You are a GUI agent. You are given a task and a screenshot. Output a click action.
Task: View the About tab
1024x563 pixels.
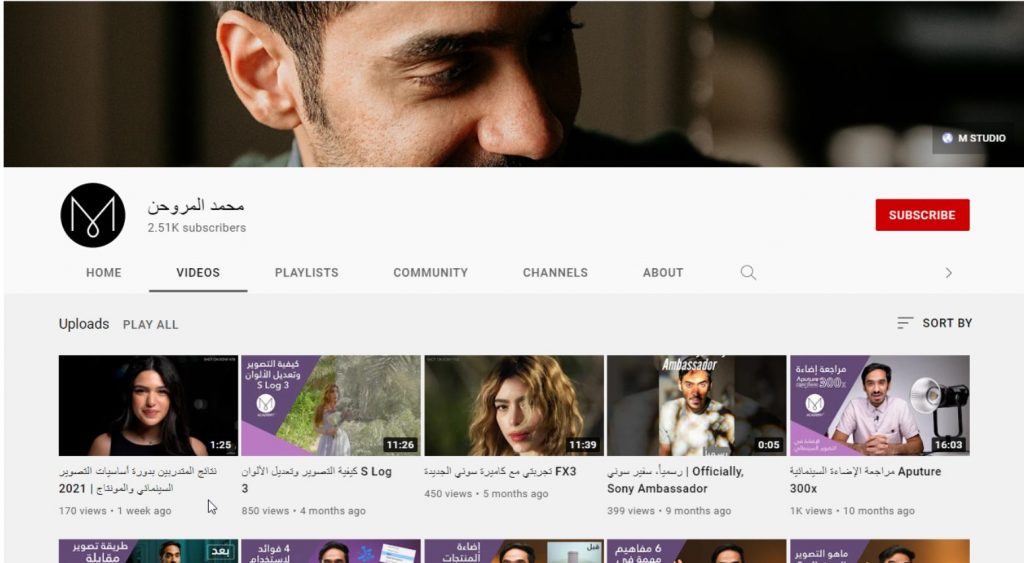pos(663,272)
